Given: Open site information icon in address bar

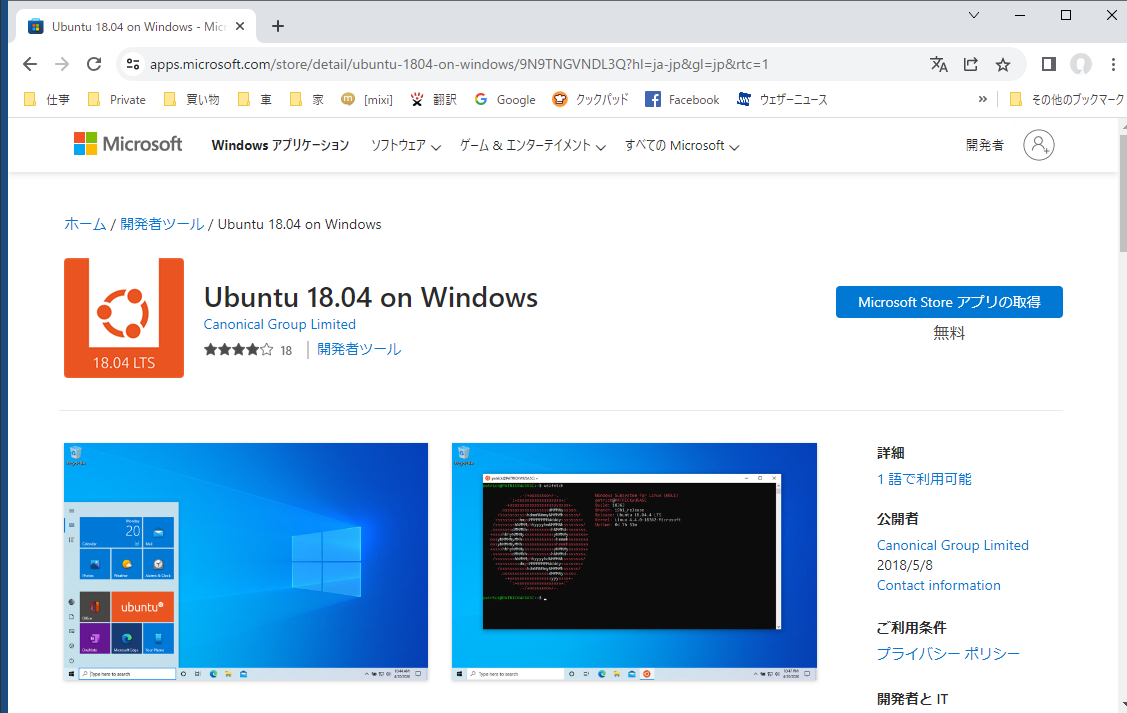Looking at the screenshot, I should coord(133,64).
